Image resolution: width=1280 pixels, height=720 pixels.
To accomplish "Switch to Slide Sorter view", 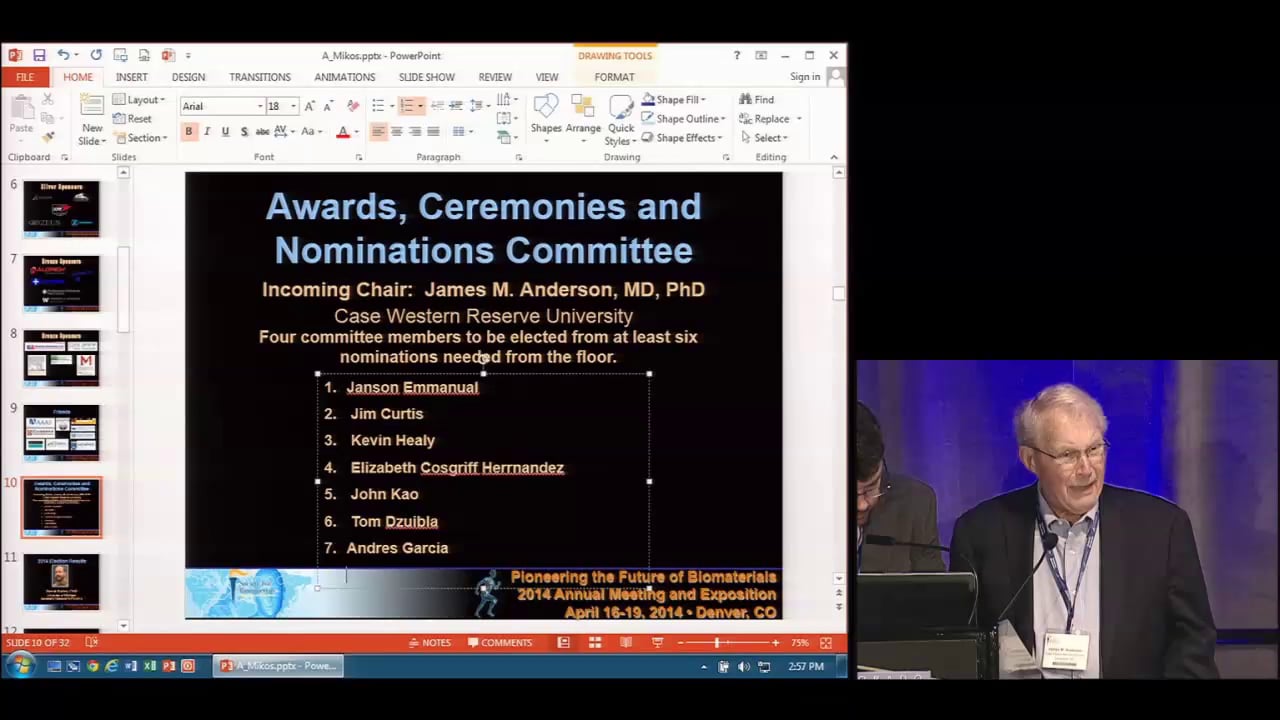I will (x=595, y=642).
